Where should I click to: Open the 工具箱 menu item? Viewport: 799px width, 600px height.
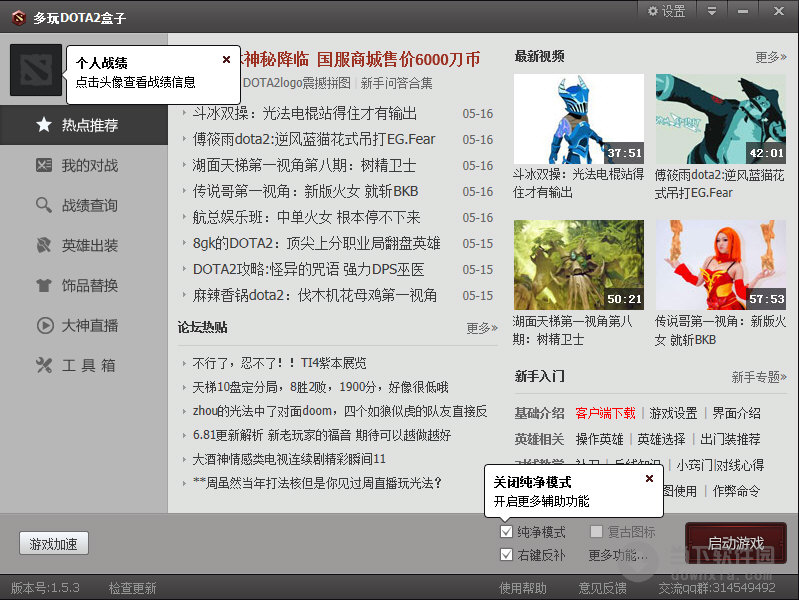point(84,365)
